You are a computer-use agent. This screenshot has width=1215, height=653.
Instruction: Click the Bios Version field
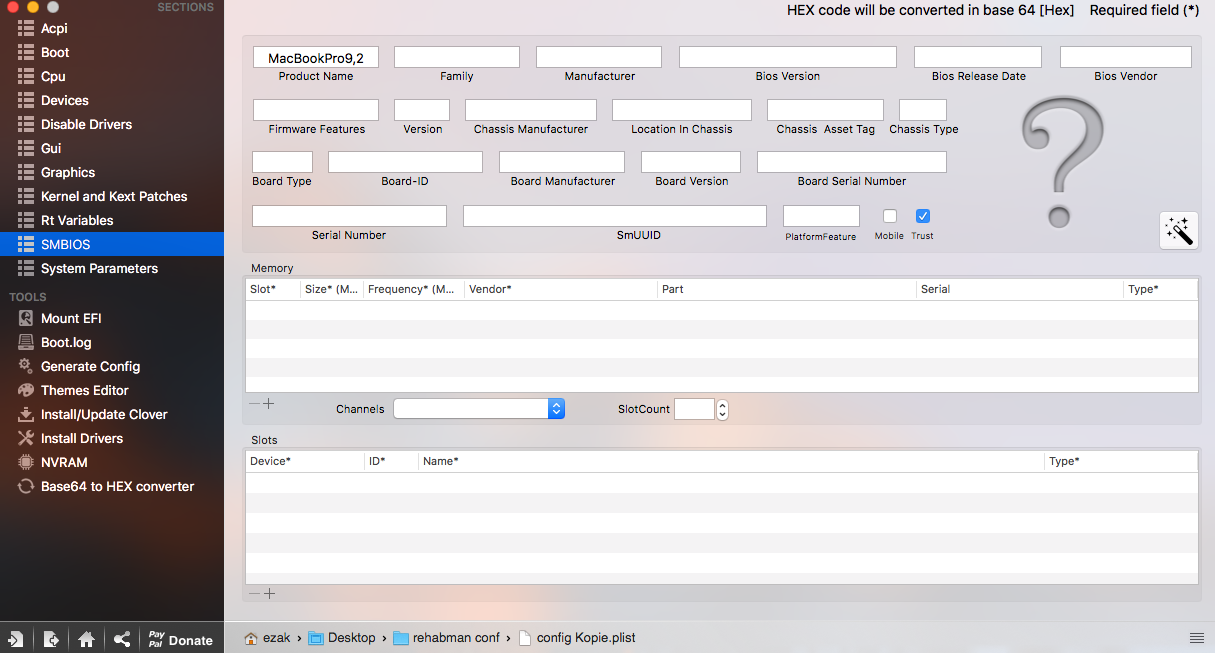tap(788, 57)
